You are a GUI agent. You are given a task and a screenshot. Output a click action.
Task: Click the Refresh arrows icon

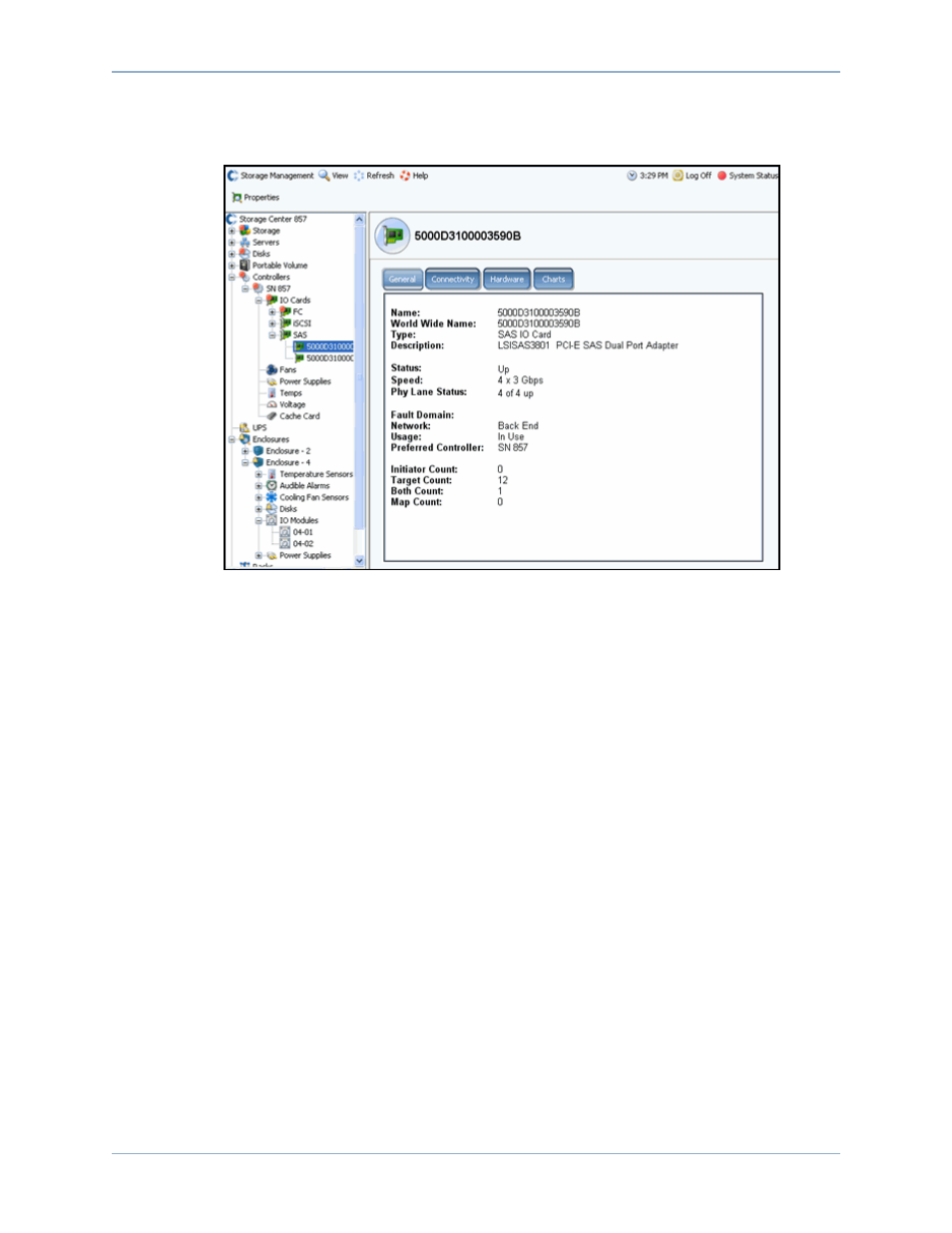pos(358,176)
